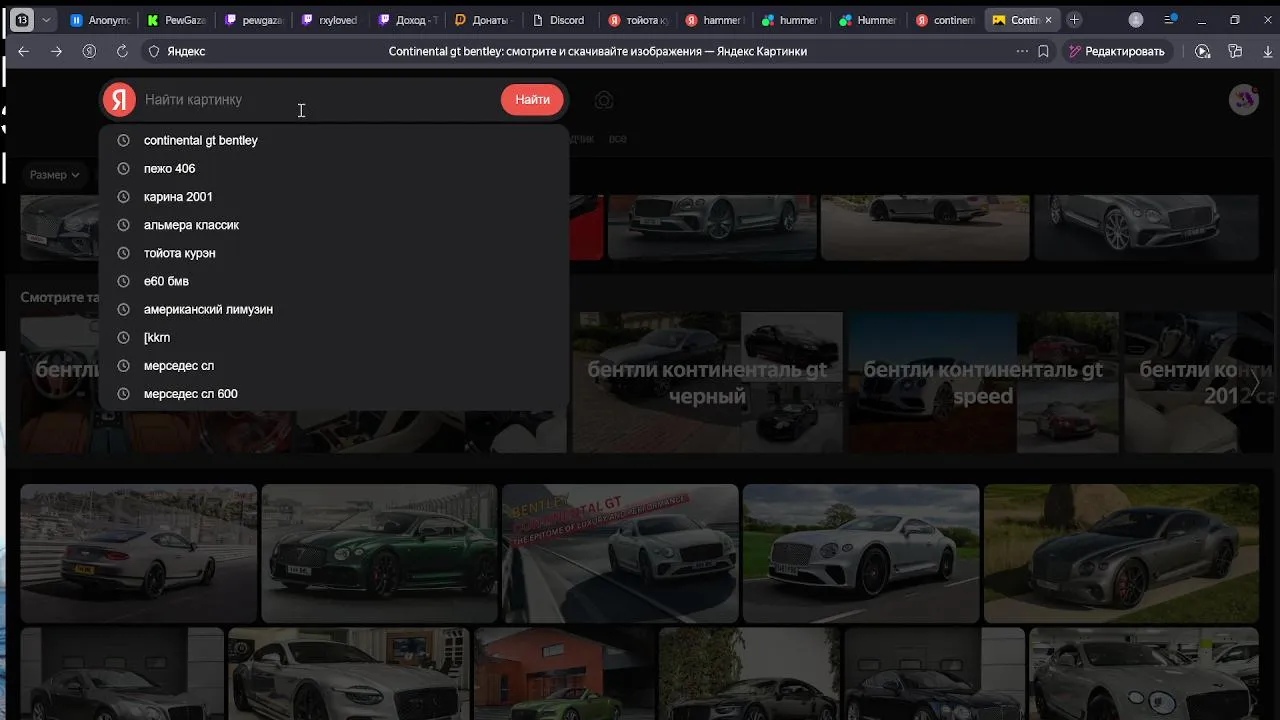Click the Редактировать button
Viewport: 1280px width, 720px height.
tap(1116, 51)
